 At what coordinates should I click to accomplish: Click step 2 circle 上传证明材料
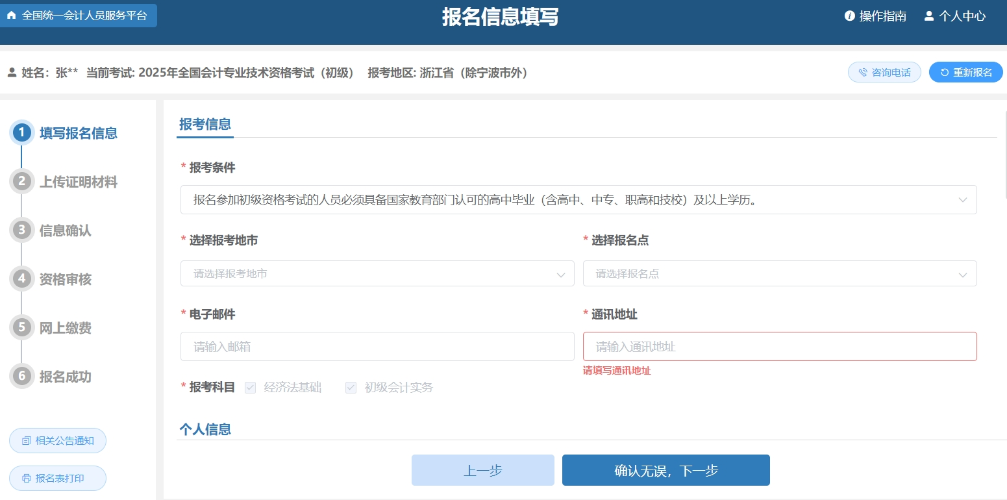pos(20,181)
